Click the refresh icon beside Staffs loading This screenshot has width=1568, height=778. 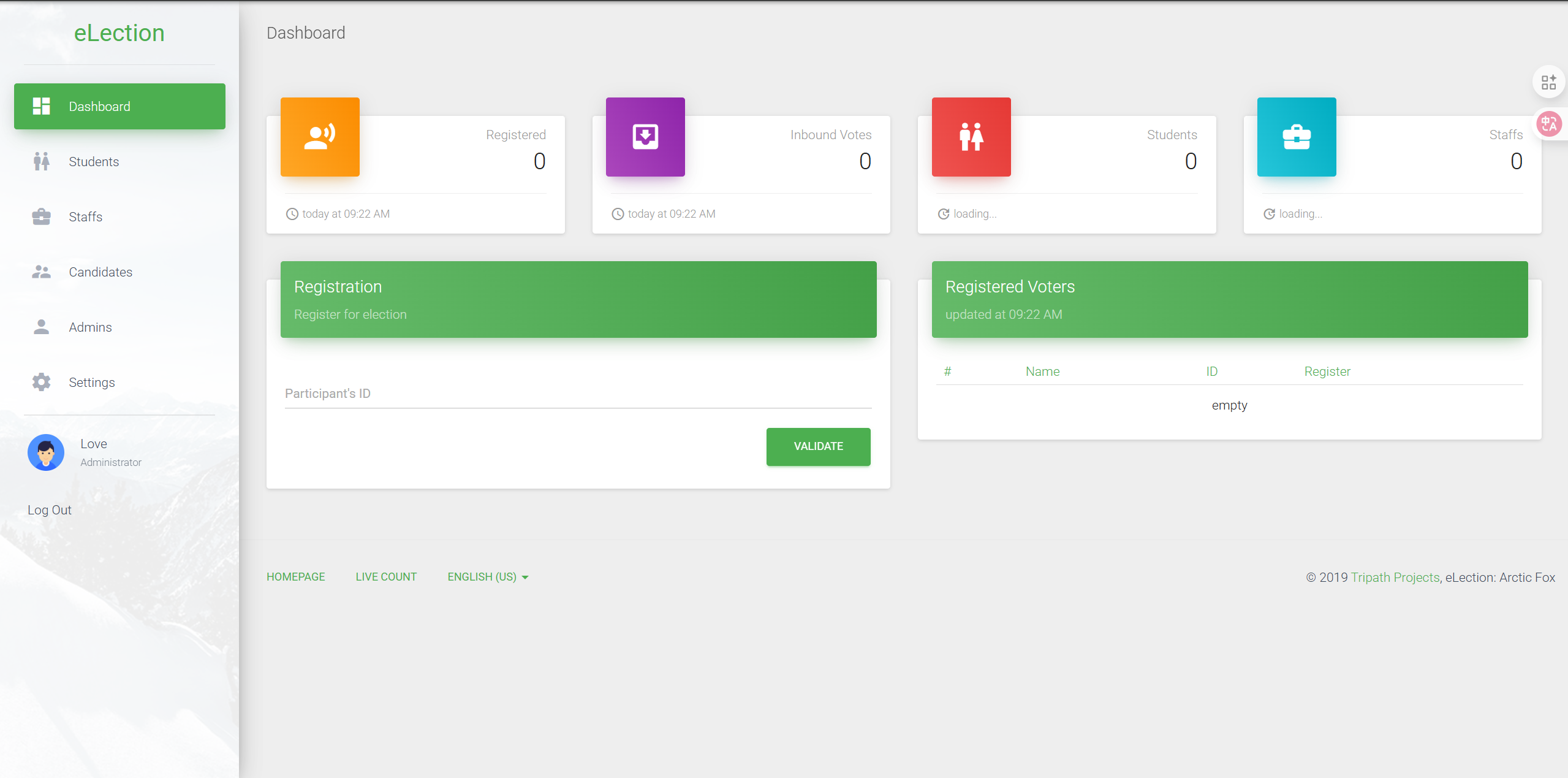1269,214
